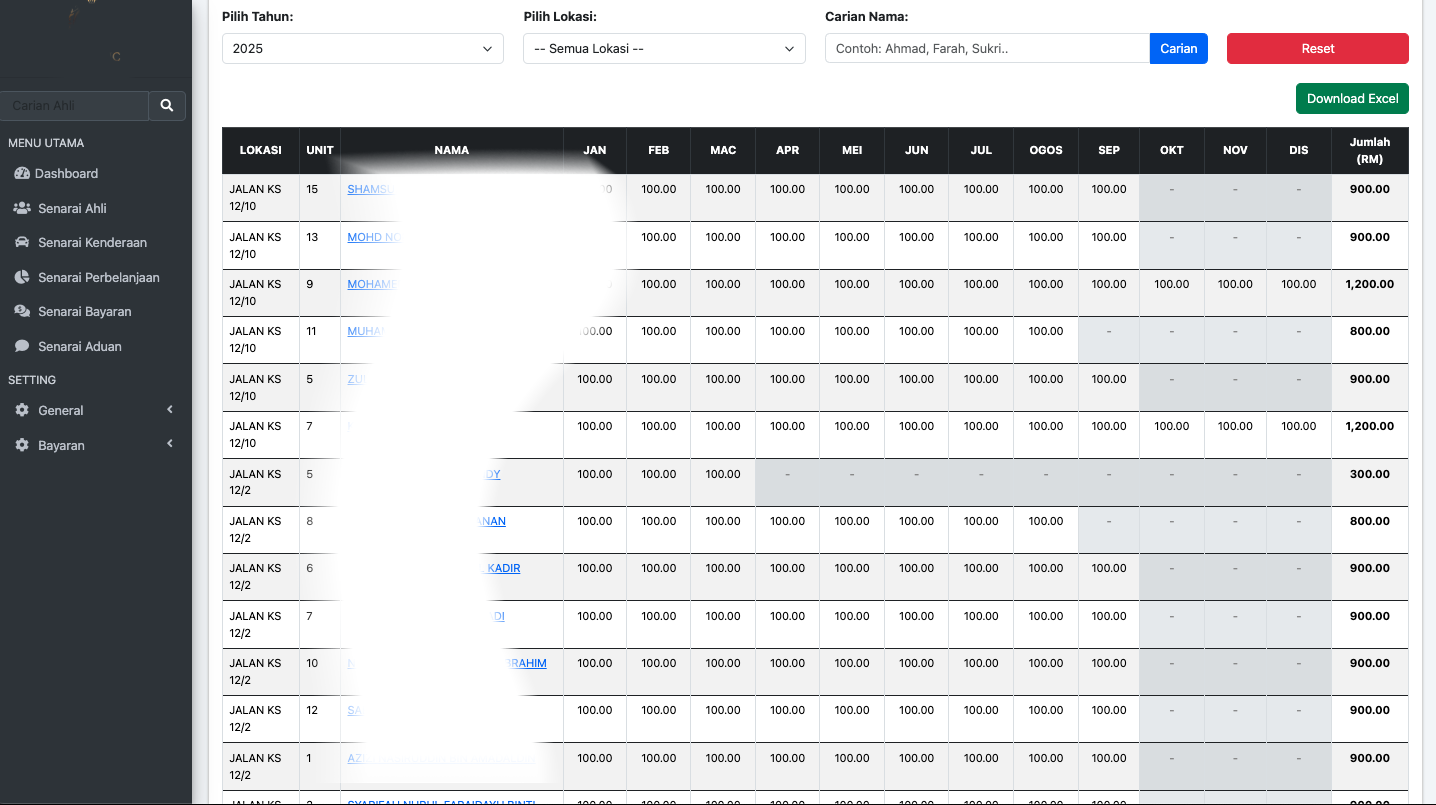
Task: Click the magnifying glass search icon in sidebar
Action: pos(166,105)
